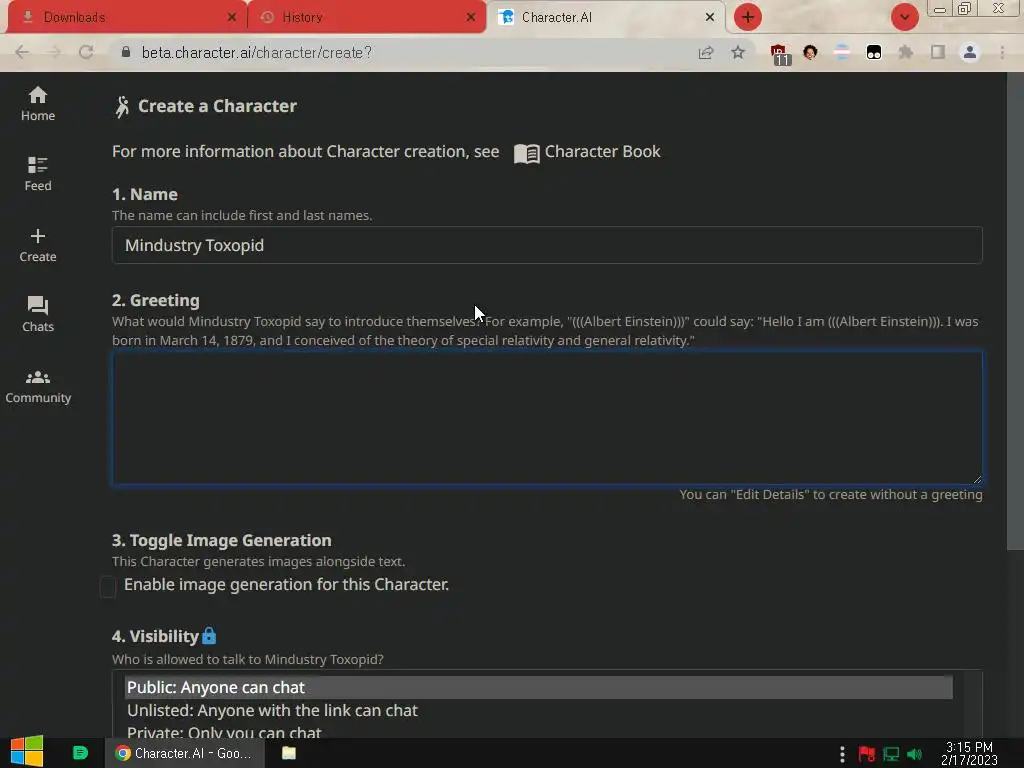Open the avatar face extension icon

point(810,52)
